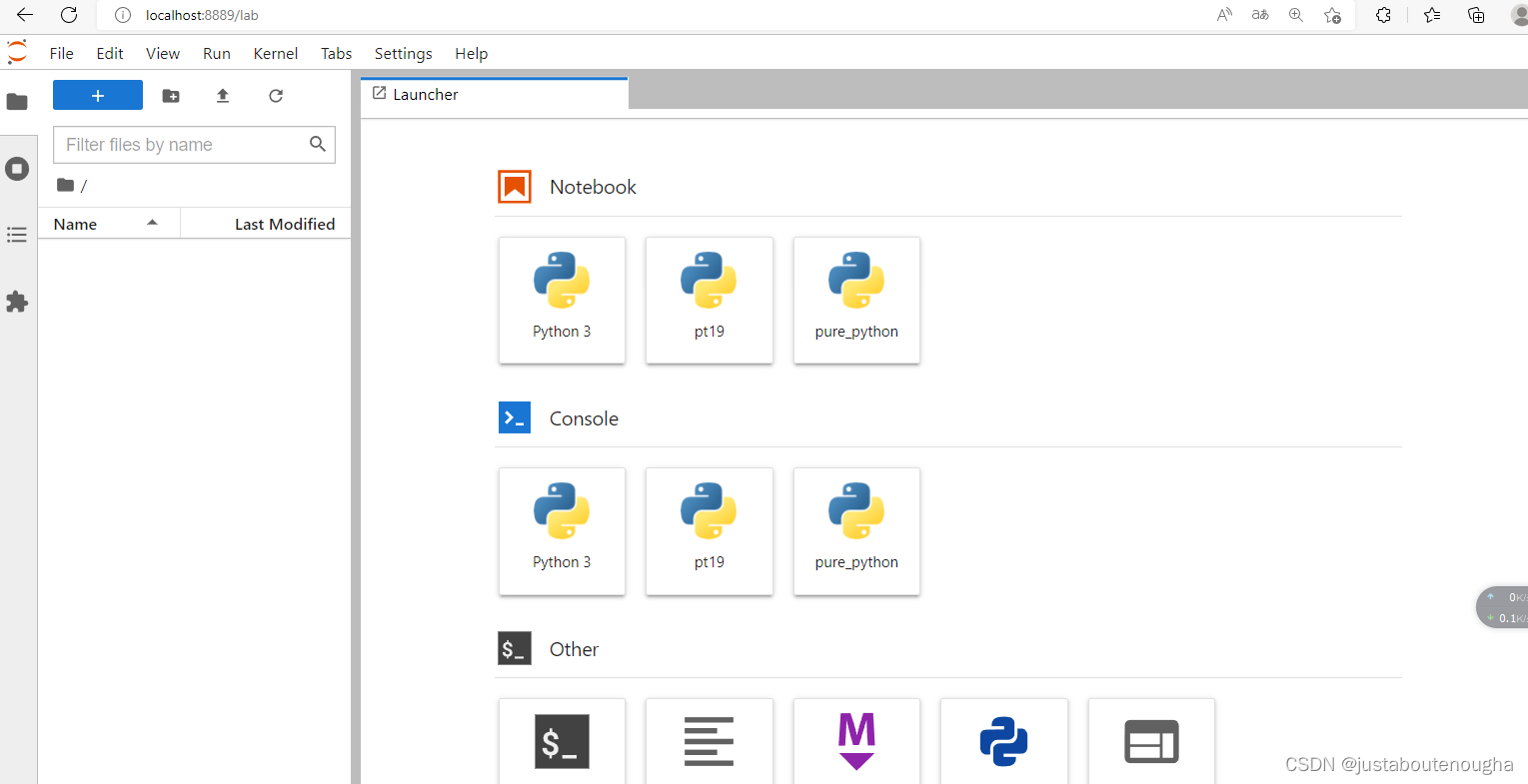Open the Edit menu
Viewport: 1528px width, 784px height.
[110, 54]
